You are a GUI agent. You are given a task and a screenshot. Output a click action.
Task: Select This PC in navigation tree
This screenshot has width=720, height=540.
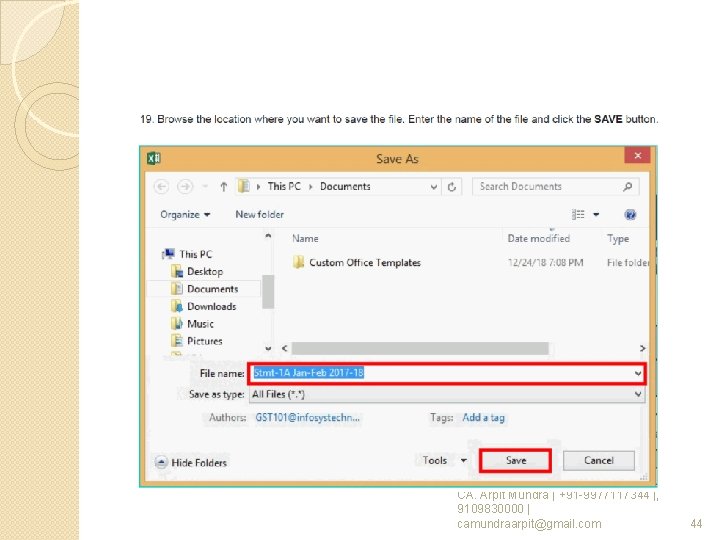pyautogui.click(x=196, y=254)
